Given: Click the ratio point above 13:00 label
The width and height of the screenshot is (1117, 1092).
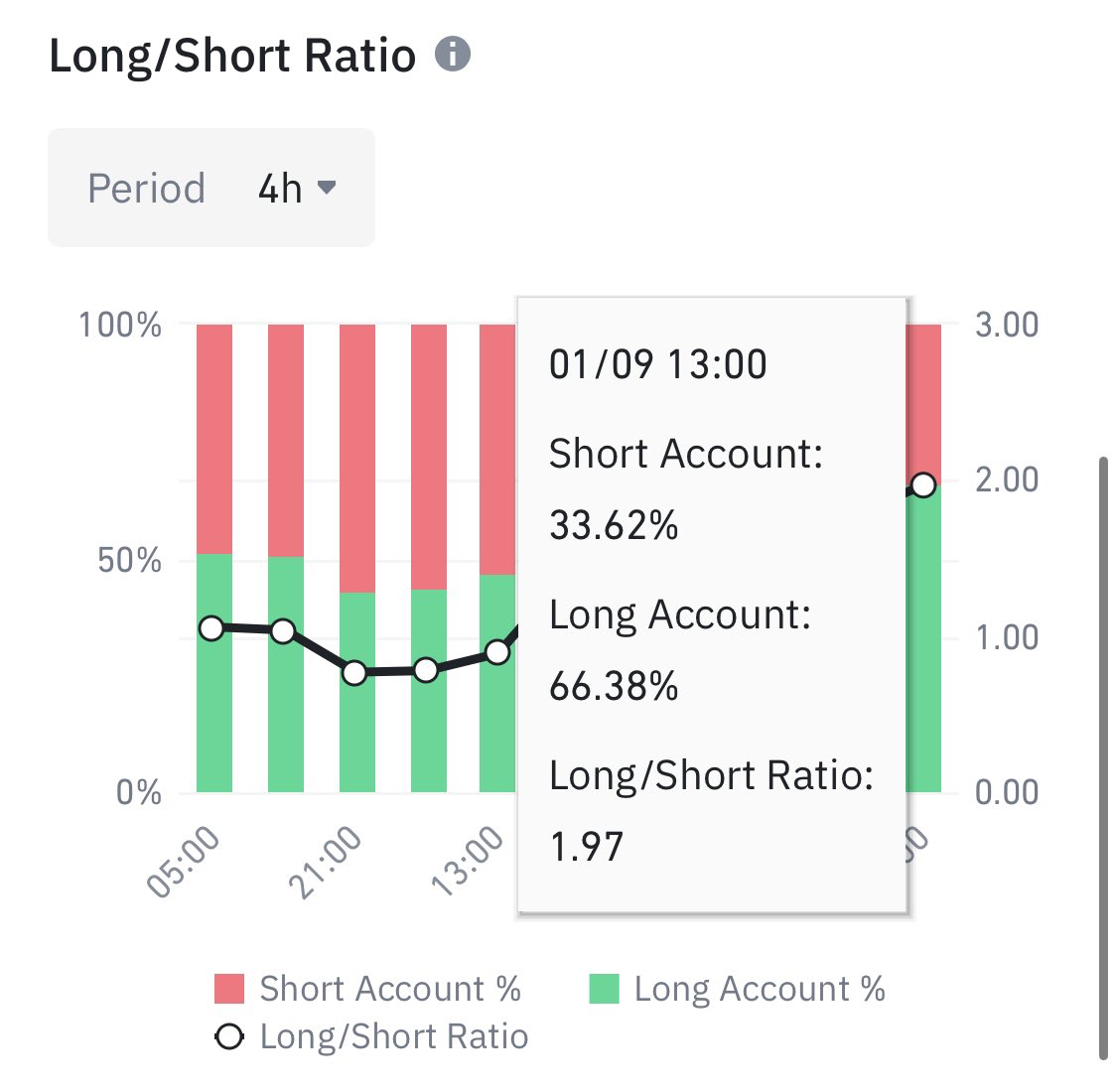Looking at the screenshot, I should tap(497, 652).
